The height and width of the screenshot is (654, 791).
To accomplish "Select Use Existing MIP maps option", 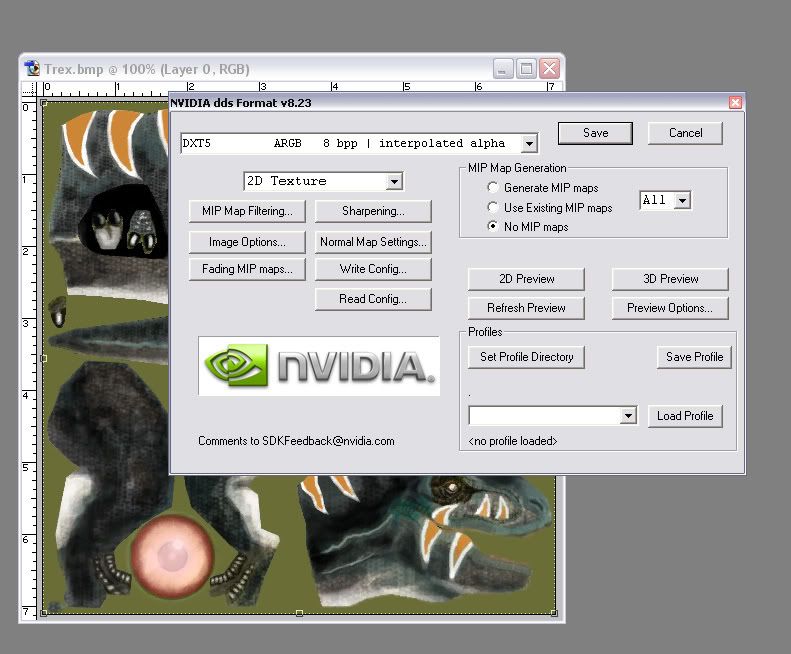I will point(493,207).
